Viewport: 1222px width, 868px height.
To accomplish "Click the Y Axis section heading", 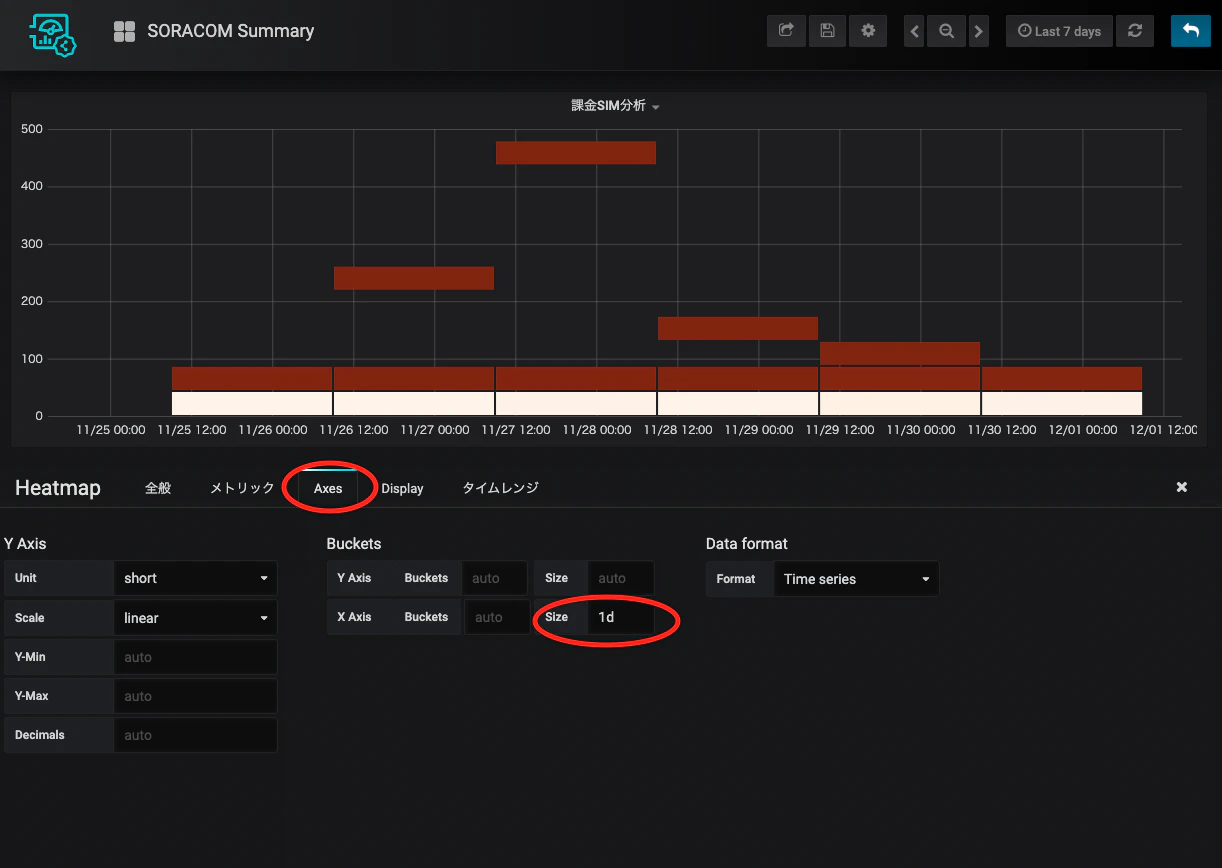I will click(25, 544).
